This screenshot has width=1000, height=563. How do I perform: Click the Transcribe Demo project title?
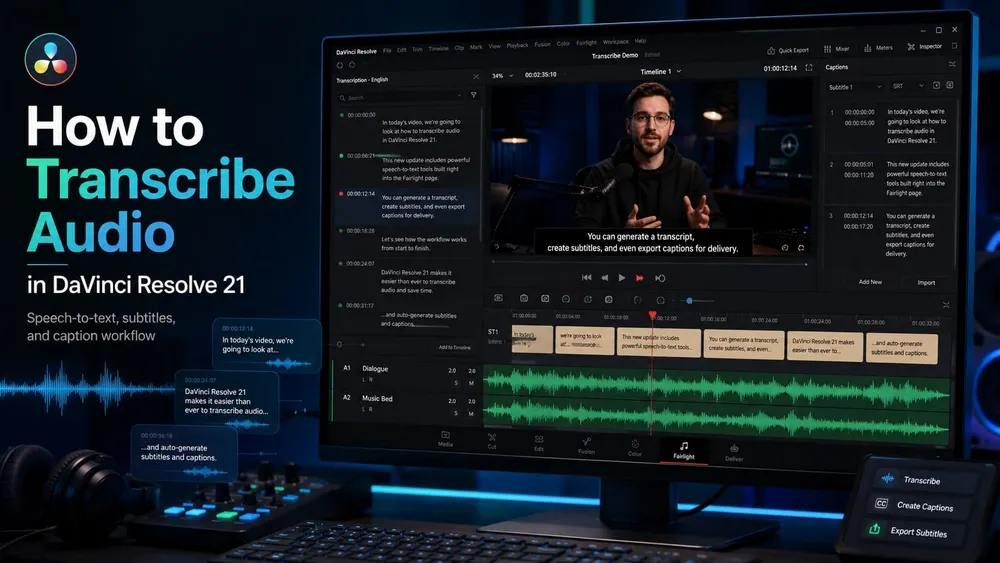point(615,55)
